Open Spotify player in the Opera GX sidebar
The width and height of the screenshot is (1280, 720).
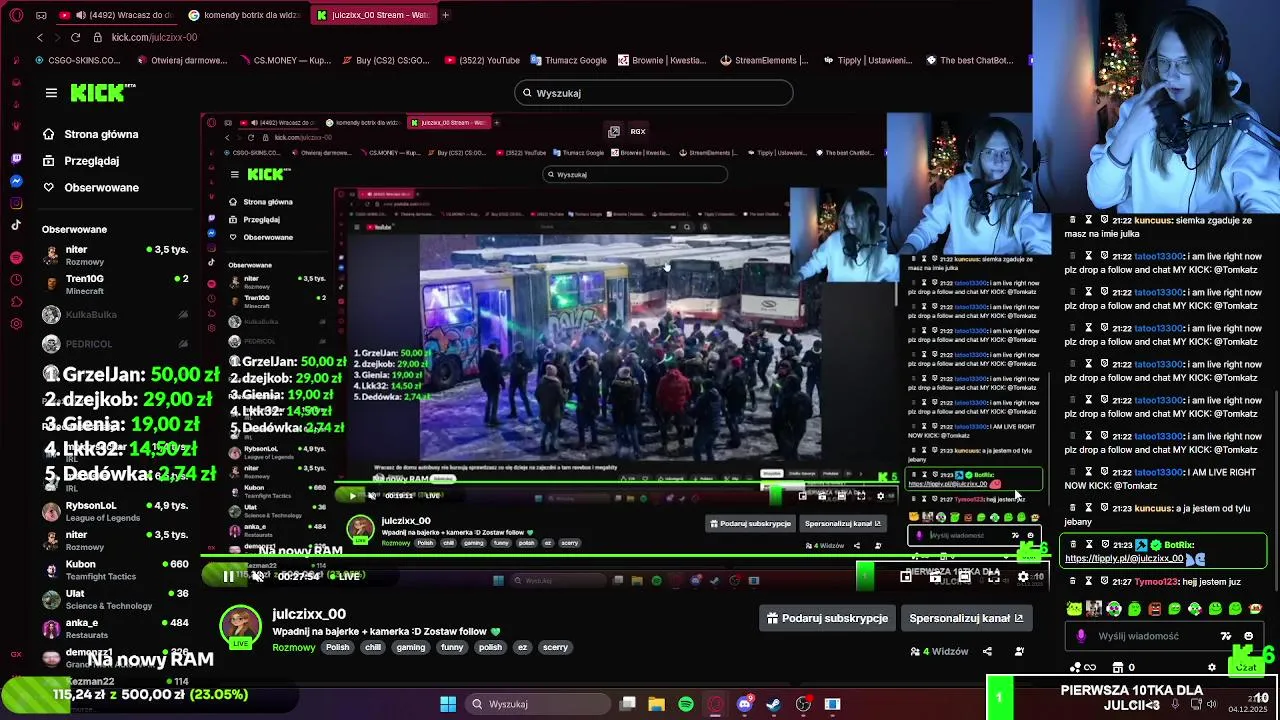(16, 258)
